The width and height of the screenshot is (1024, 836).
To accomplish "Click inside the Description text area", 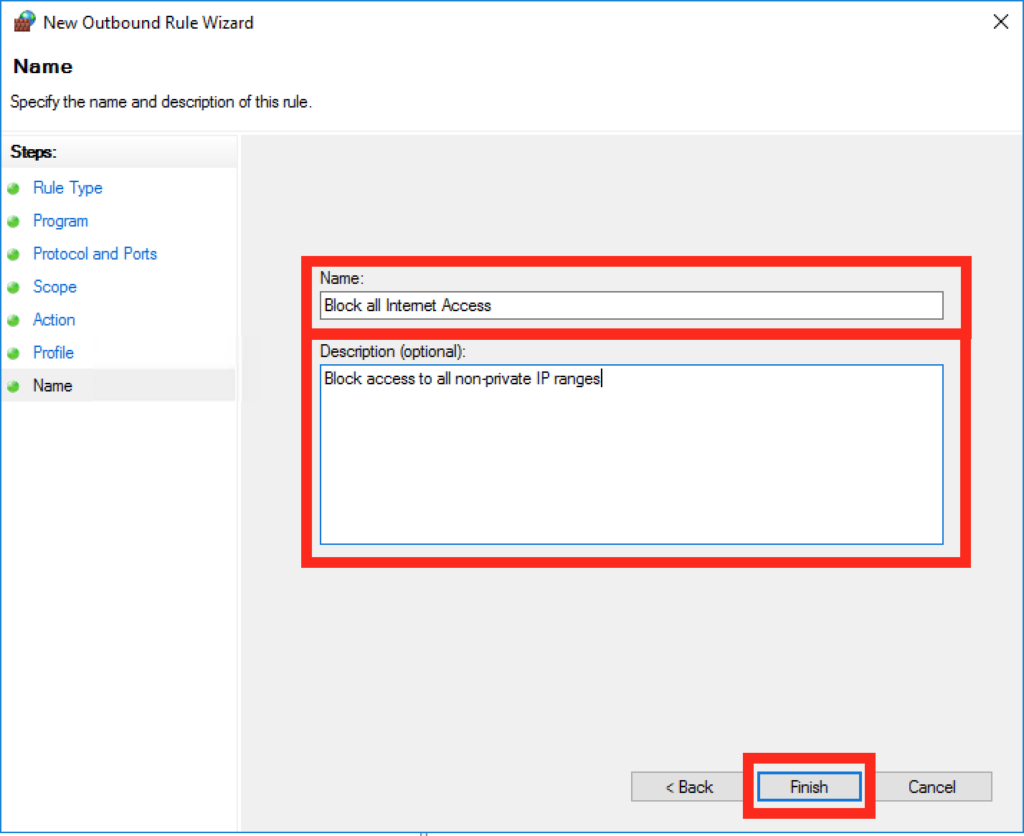I will click(630, 455).
